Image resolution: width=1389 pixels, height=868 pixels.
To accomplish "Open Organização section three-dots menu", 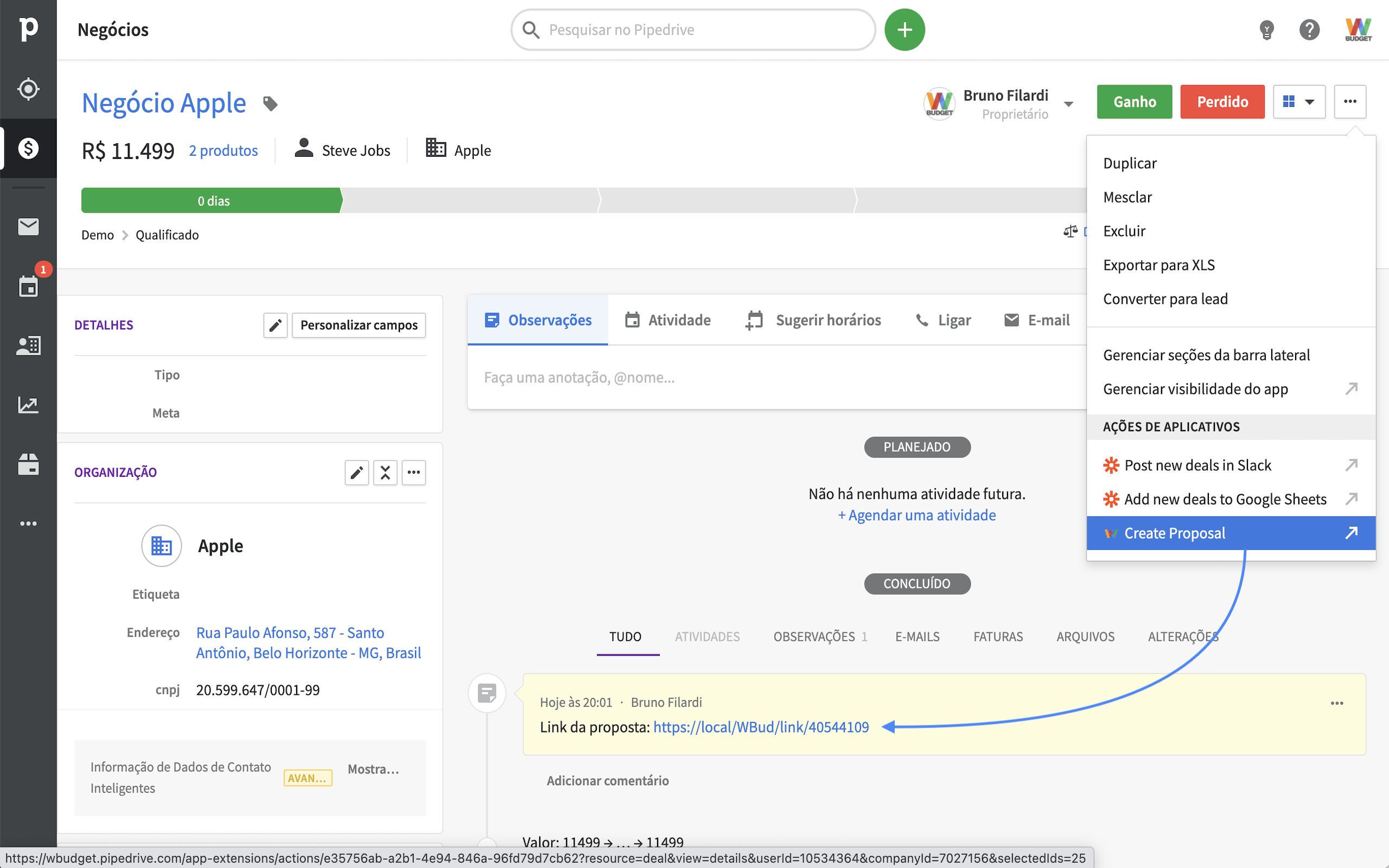I will tap(414, 473).
